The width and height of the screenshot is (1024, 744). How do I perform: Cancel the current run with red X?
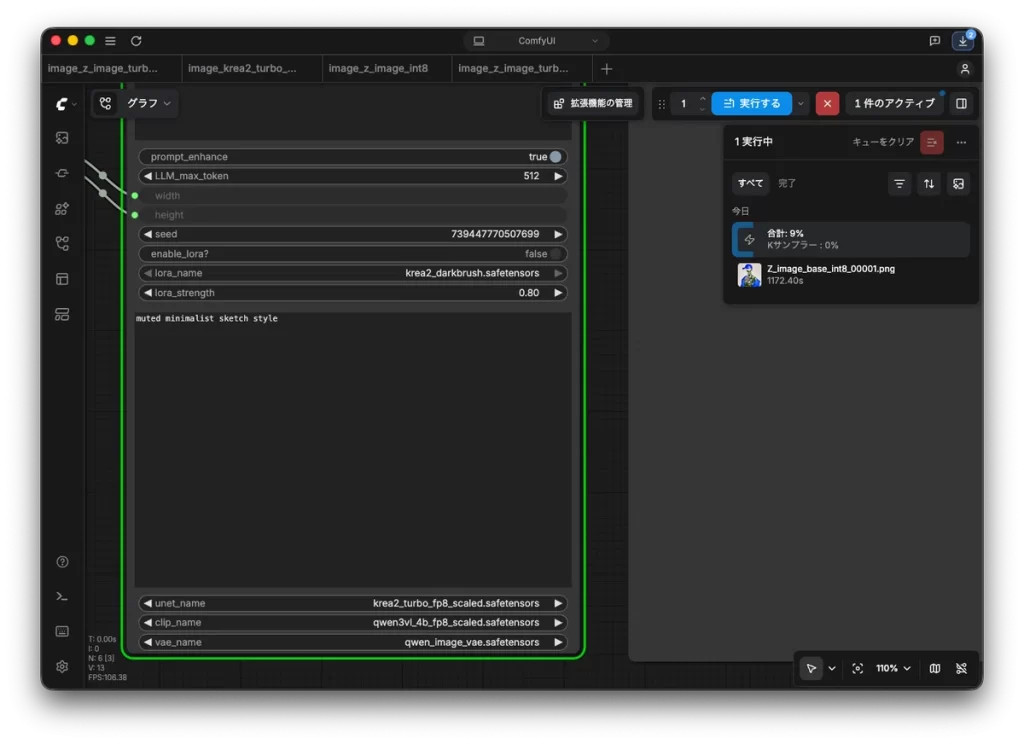[827, 103]
